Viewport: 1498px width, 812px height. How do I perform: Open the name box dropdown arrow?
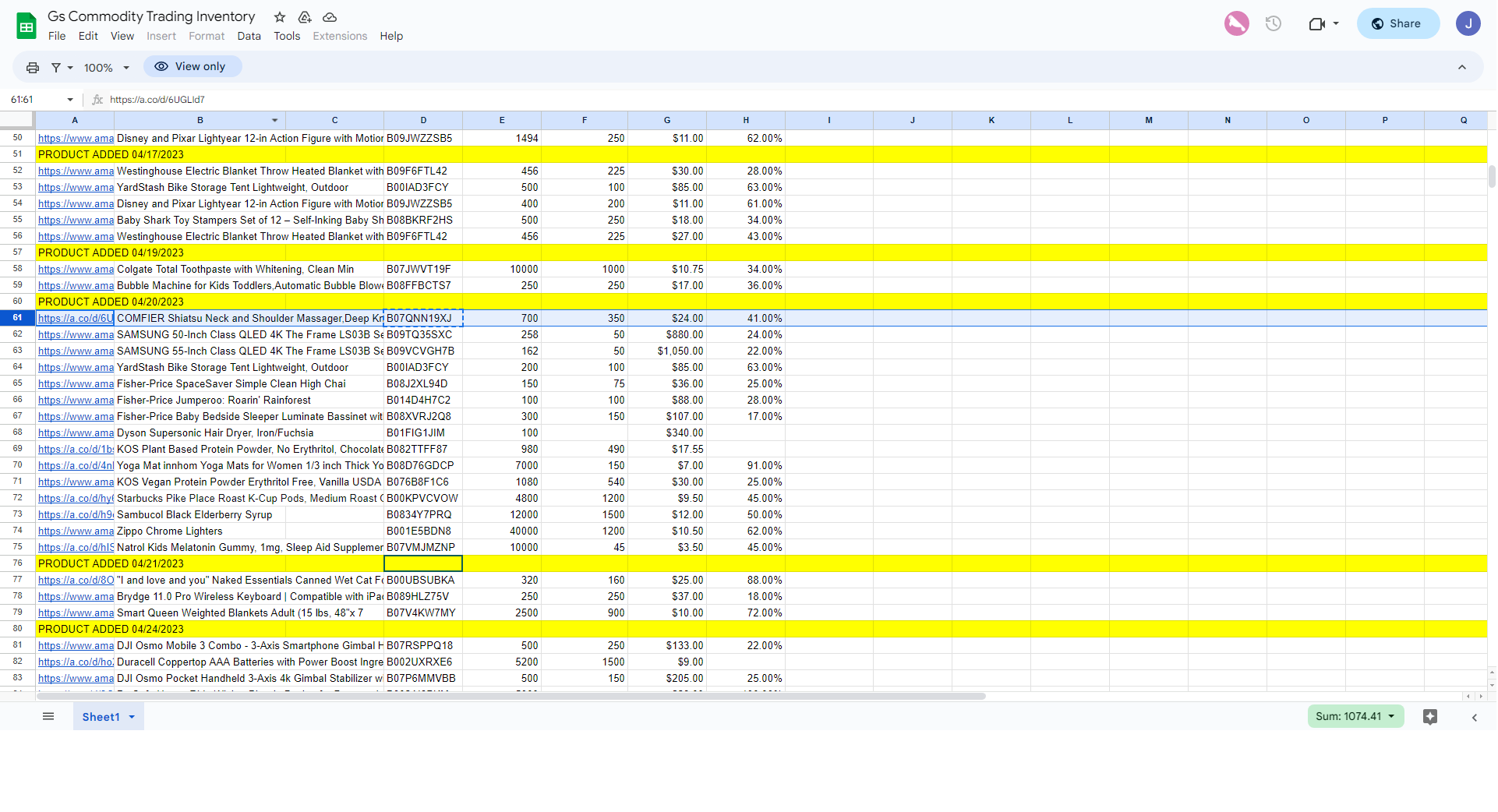[70, 100]
